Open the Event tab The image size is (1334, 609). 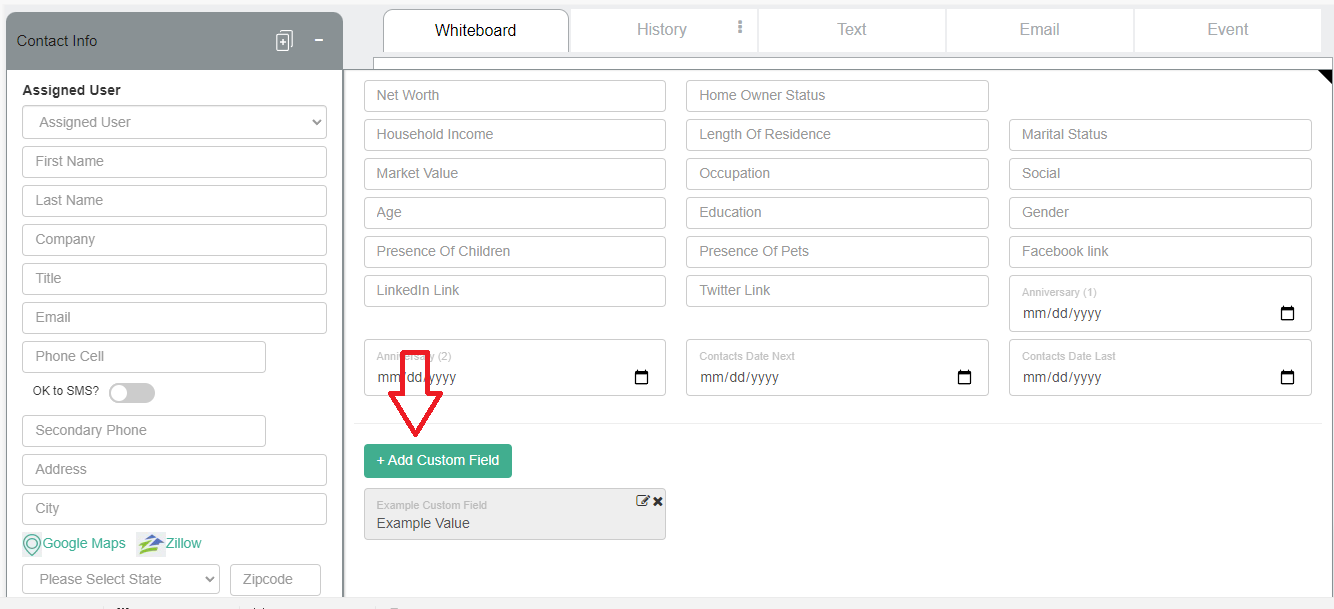[x=1227, y=29]
